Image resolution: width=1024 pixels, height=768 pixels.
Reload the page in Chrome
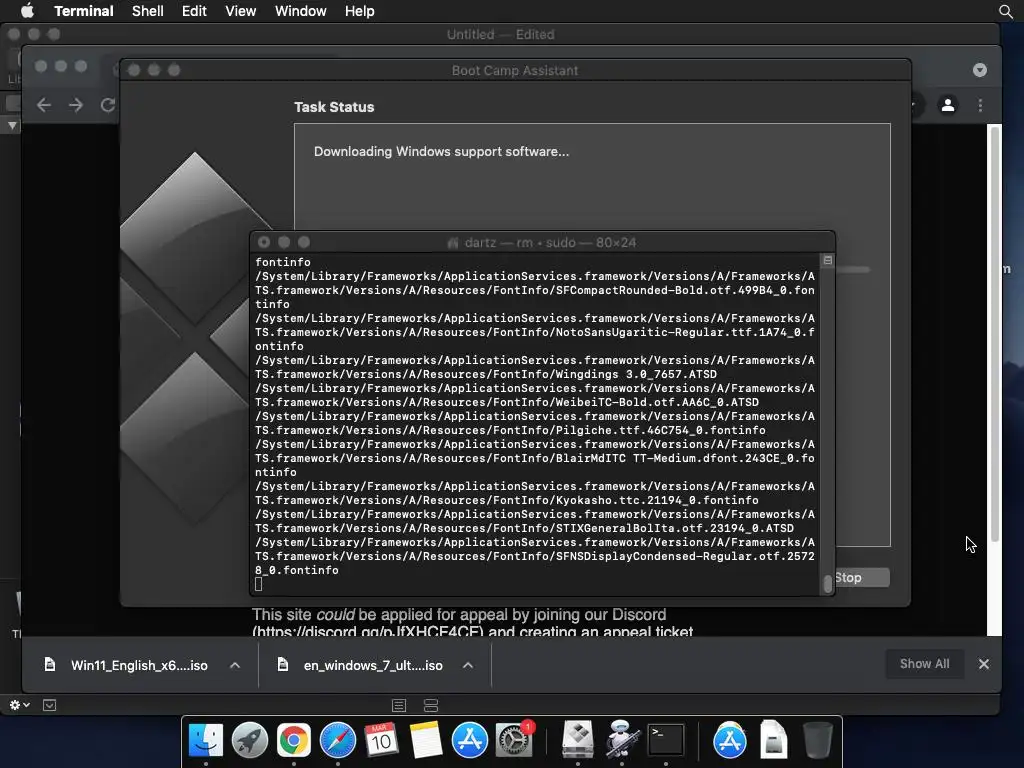pyautogui.click(x=108, y=105)
